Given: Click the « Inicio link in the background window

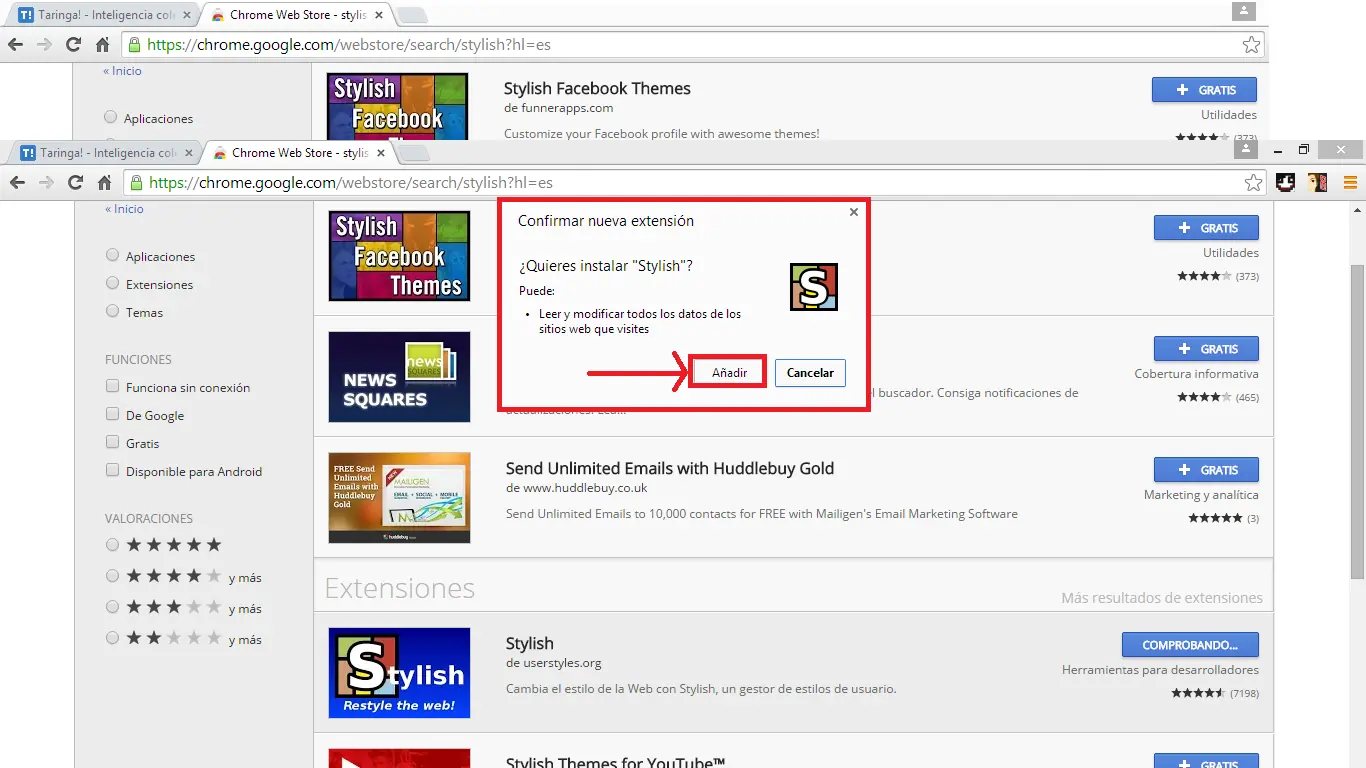Looking at the screenshot, I should [x=122, y=71].
